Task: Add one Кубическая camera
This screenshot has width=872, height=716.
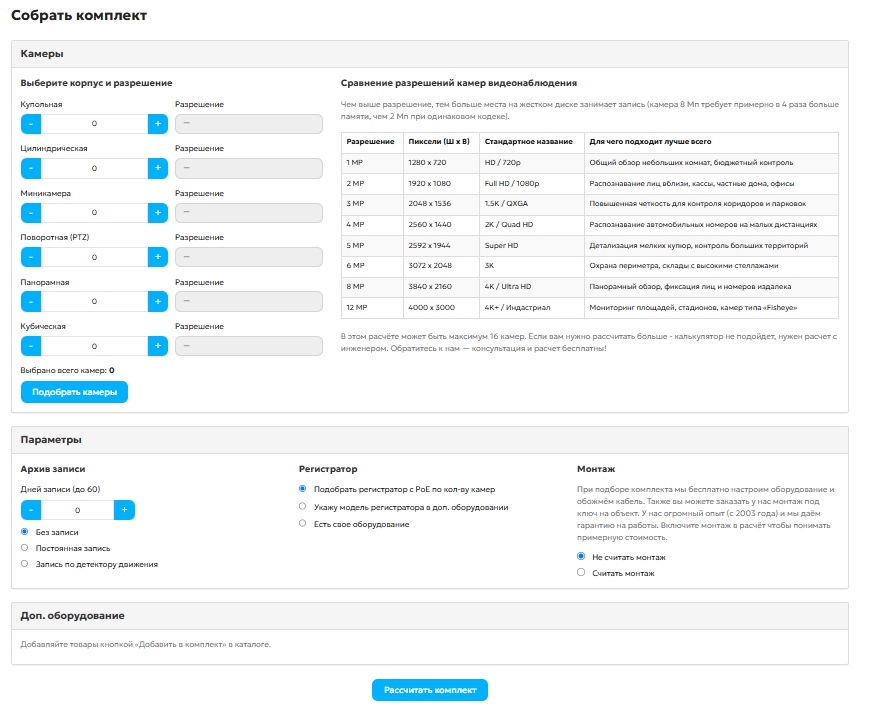Action: 158,346
